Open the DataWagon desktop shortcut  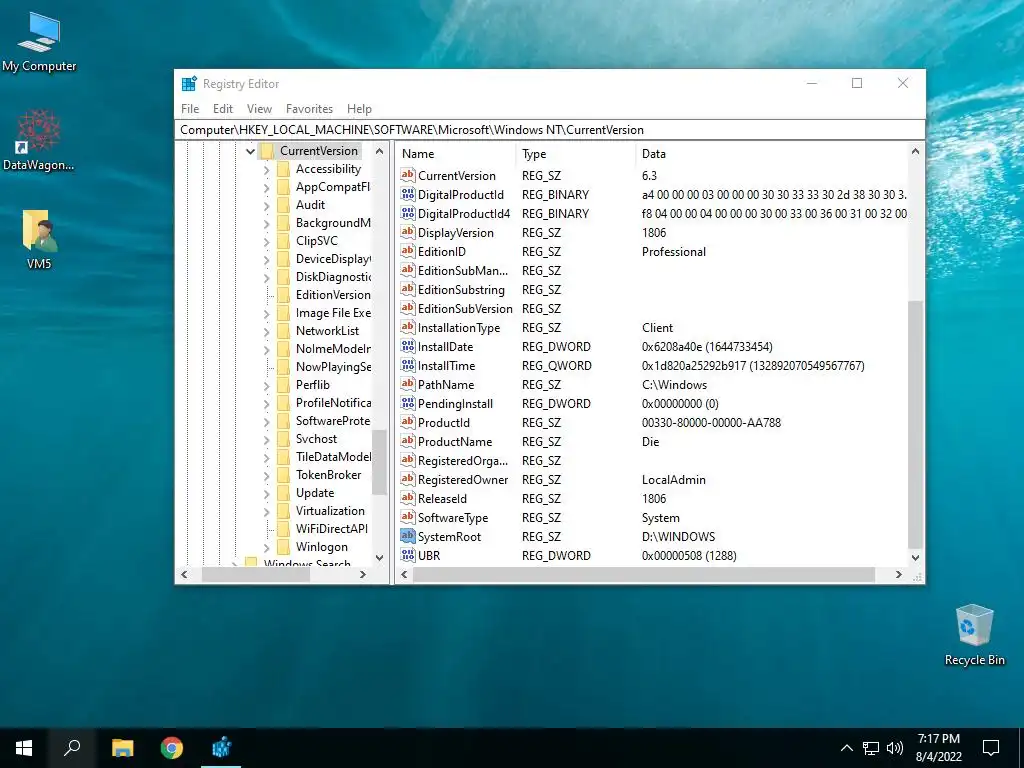(39, 140)
